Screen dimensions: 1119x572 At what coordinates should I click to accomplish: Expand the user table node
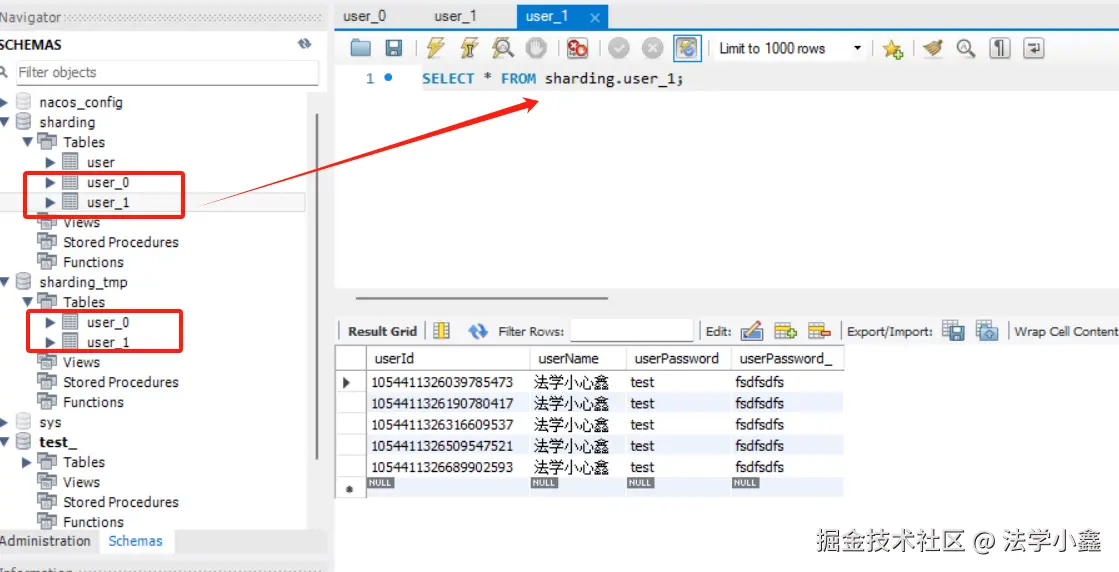pos(50,162)
